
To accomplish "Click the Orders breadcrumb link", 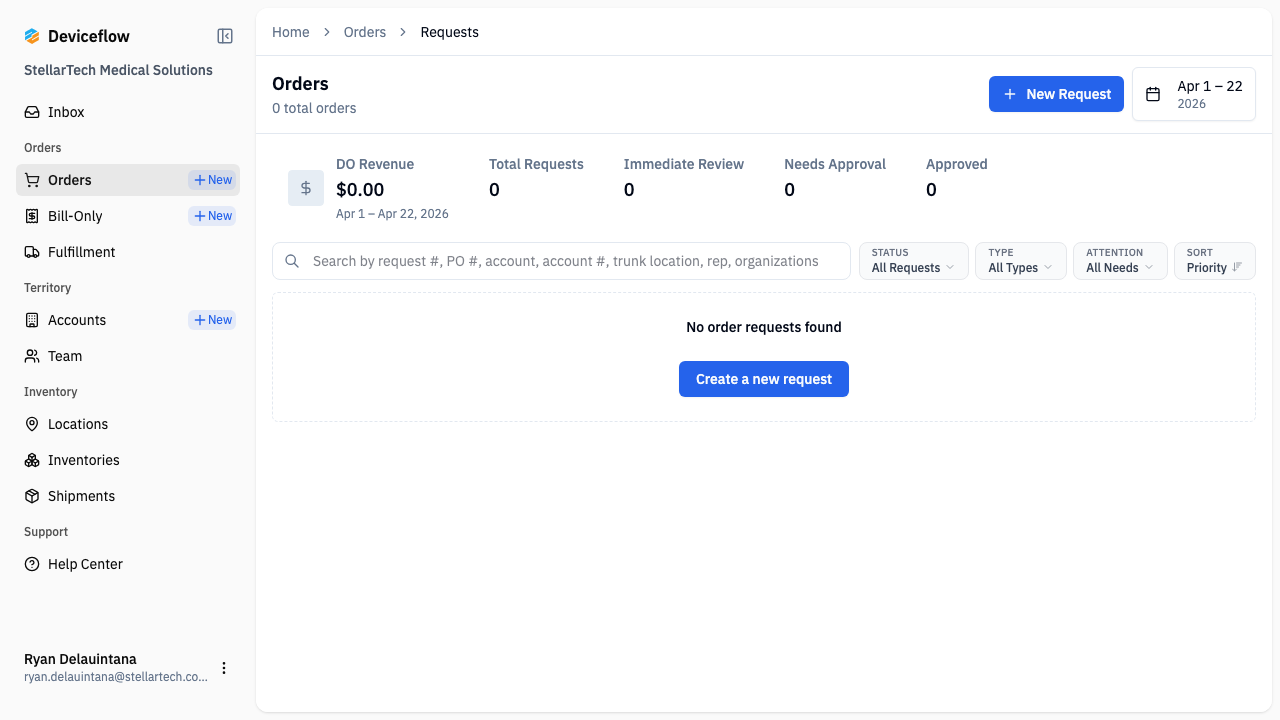I will [x=365, y=32].
